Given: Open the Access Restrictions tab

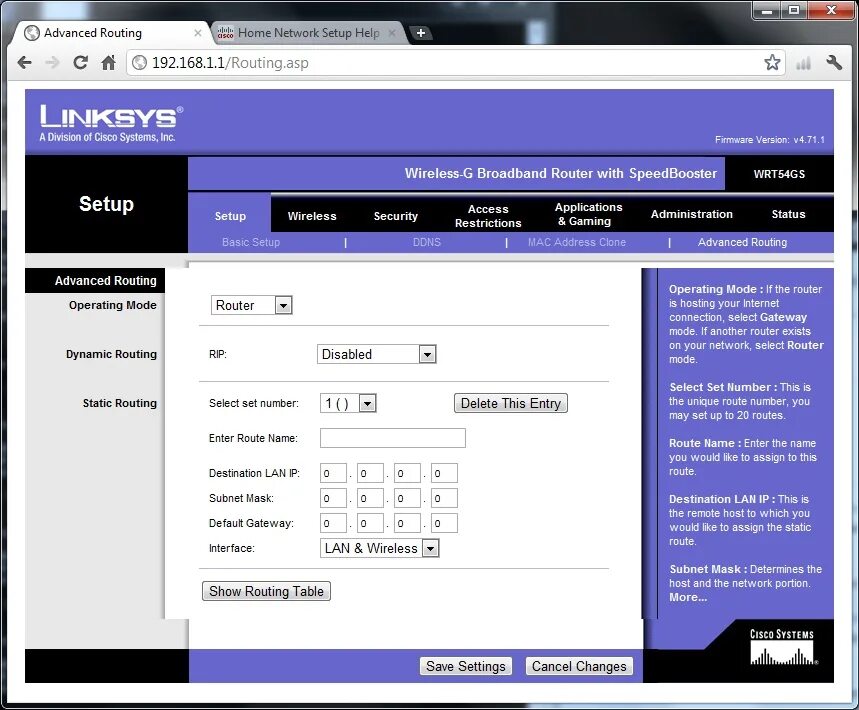Looking at the screenshot, I should click(488, 216).
